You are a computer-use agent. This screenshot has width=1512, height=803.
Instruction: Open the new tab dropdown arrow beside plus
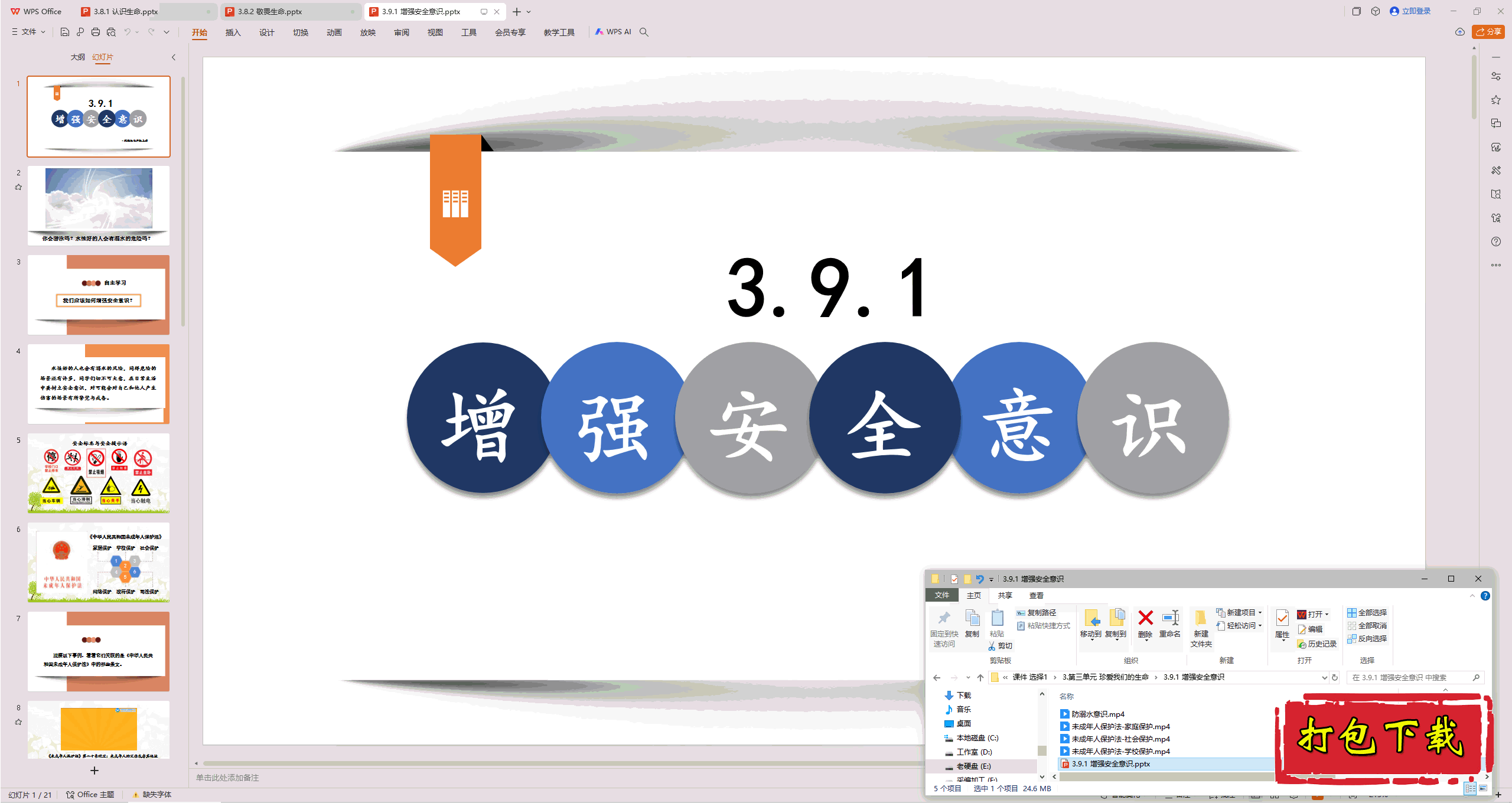529,12
